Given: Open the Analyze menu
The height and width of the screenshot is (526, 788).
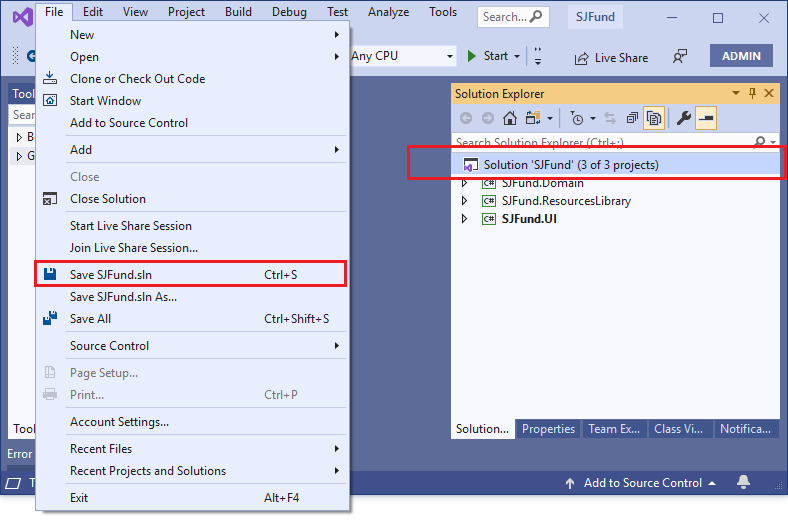Looking at the screenshot, I should (388, 12).
